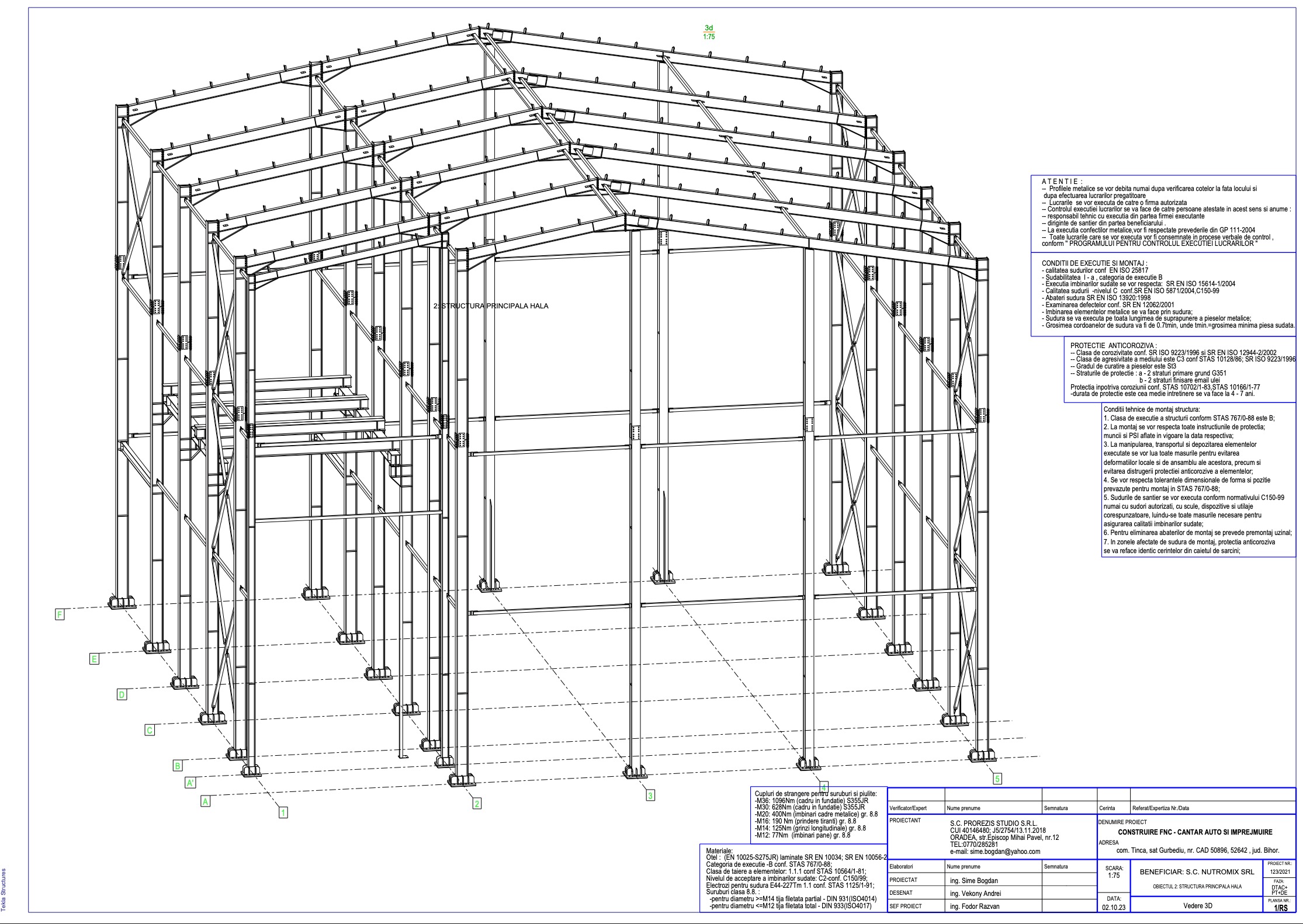The width and height of the screenshot is (1303, 924).
Task: Click grid axis label C
Action: 150,730
